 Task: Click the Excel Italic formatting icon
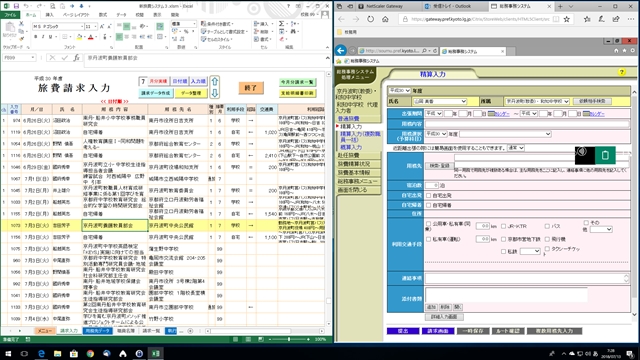click(43, 37)
